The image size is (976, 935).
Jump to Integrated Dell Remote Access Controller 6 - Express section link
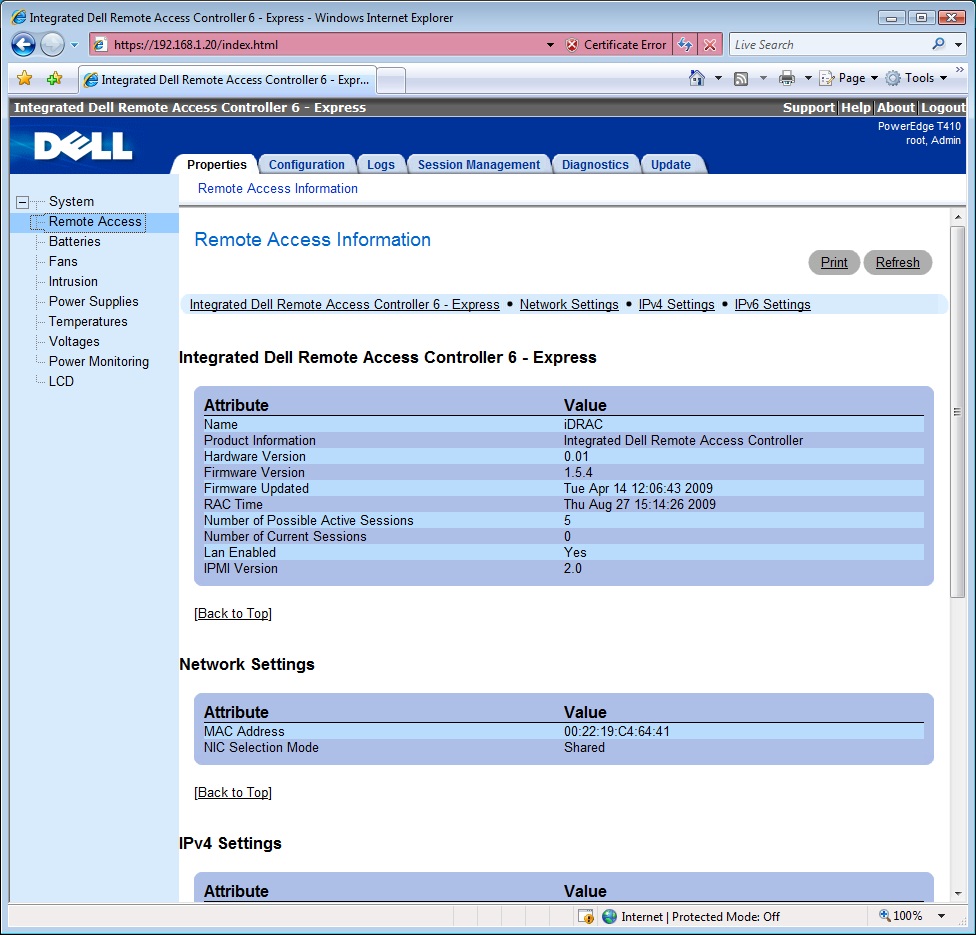(344, 304)
